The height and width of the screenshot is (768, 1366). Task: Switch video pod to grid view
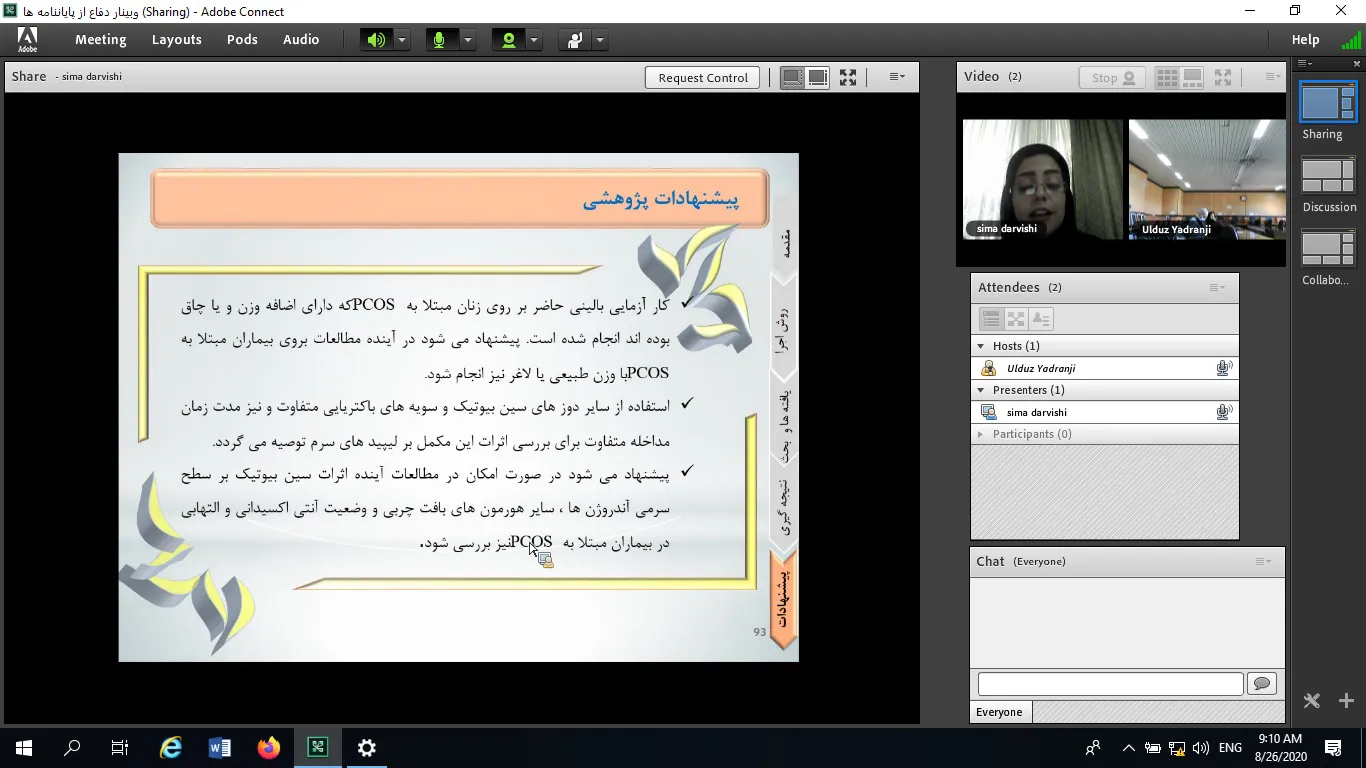pyautogui.click(x=1166, y=77)
